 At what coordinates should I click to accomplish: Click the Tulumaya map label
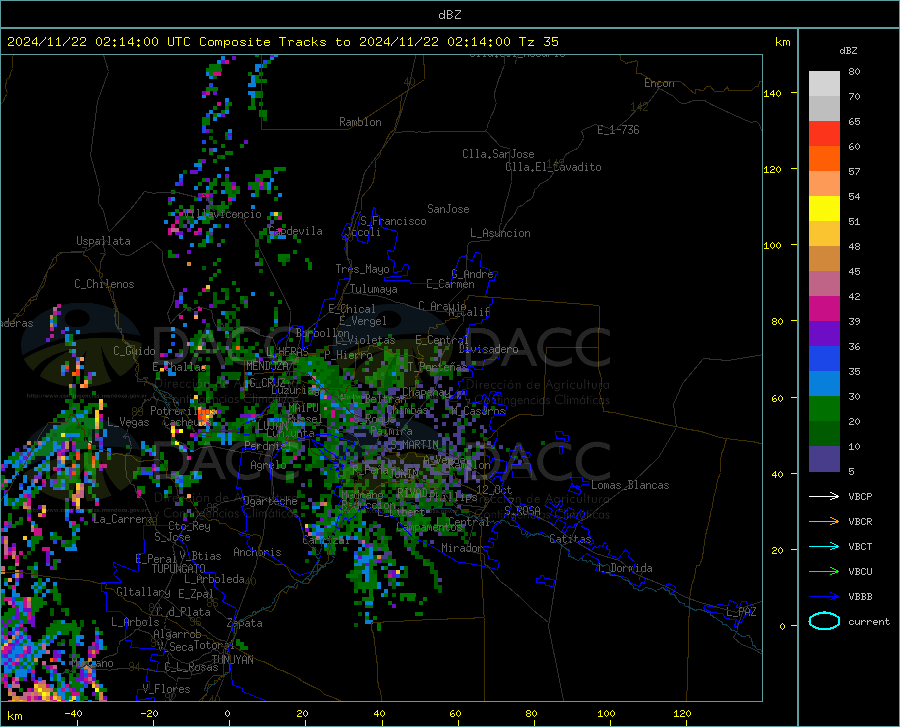pos(374,289)
